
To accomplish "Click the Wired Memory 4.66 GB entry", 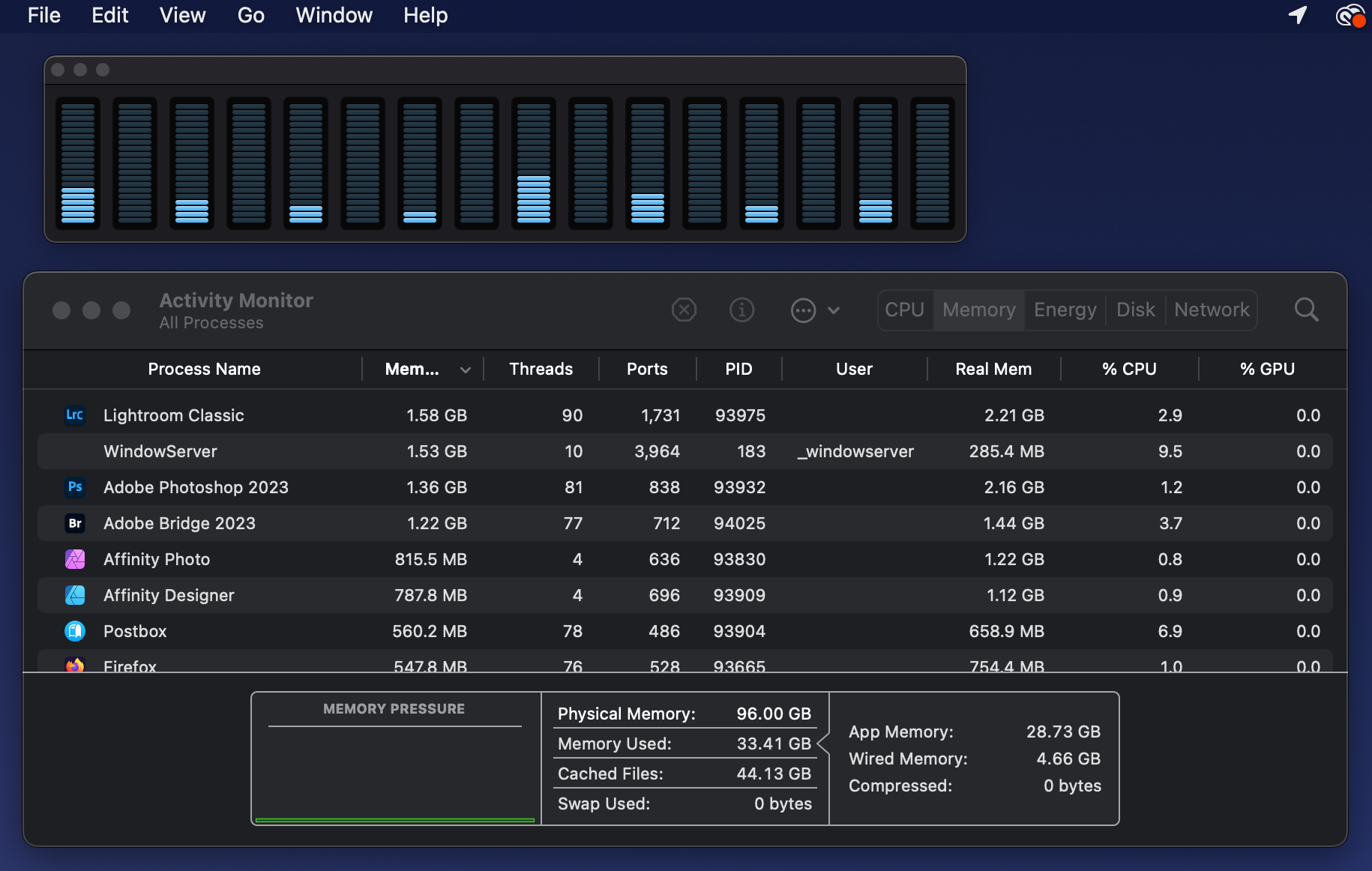I will coord(975,759).
